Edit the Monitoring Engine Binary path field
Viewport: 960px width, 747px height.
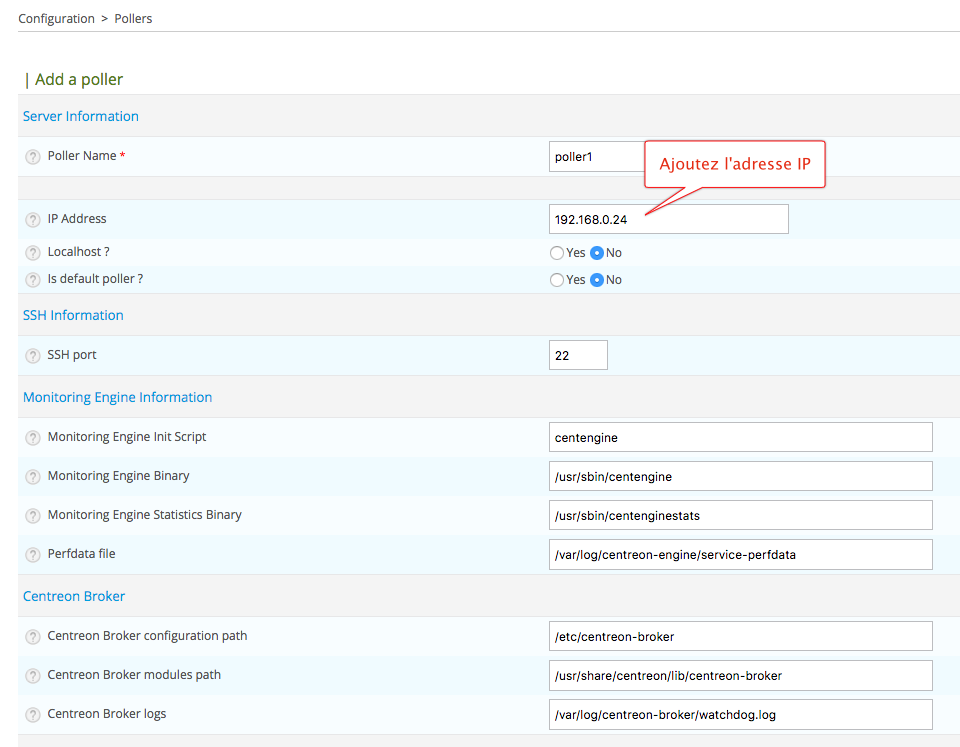740,476
